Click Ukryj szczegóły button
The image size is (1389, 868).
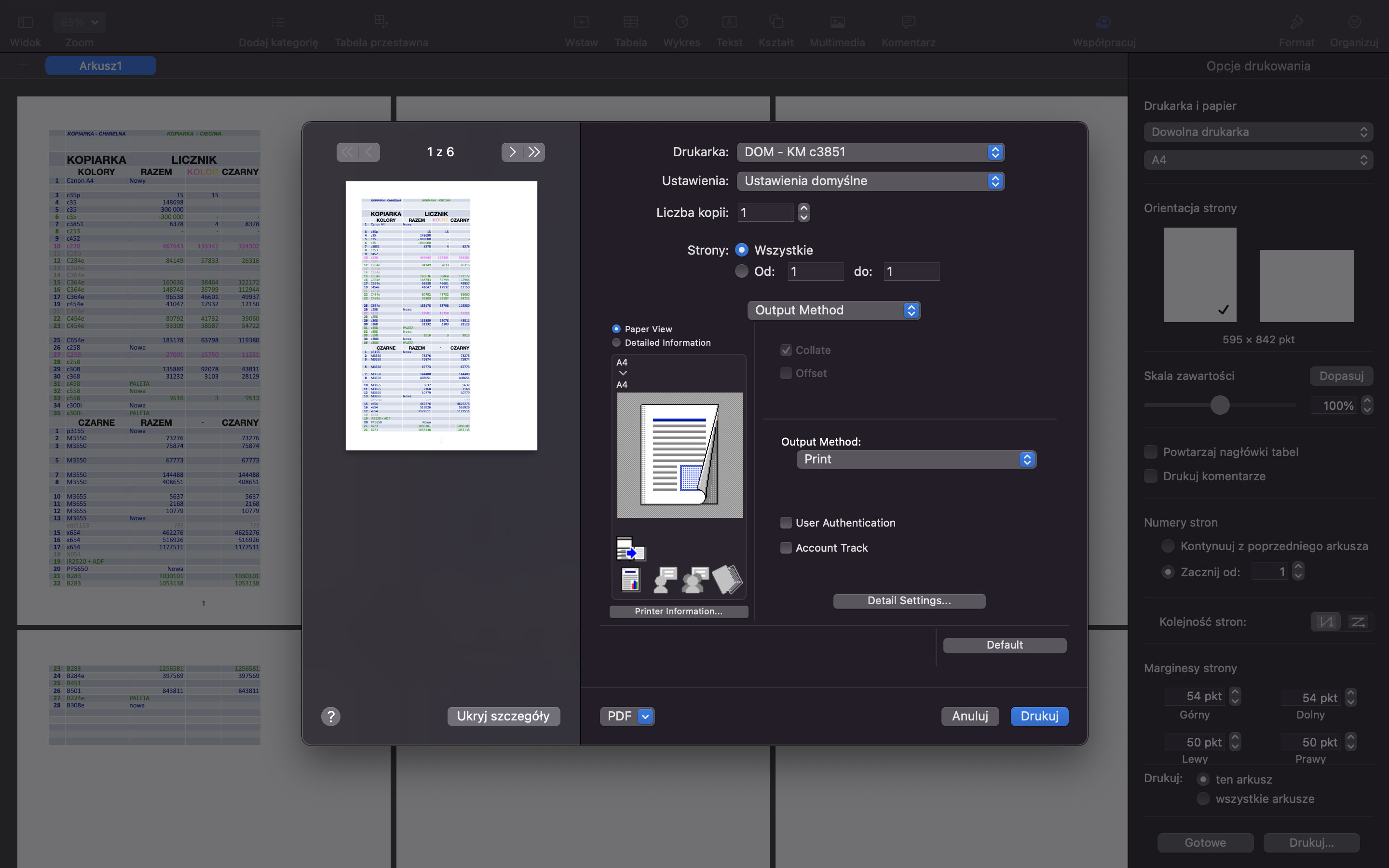[x=504, y=717]
